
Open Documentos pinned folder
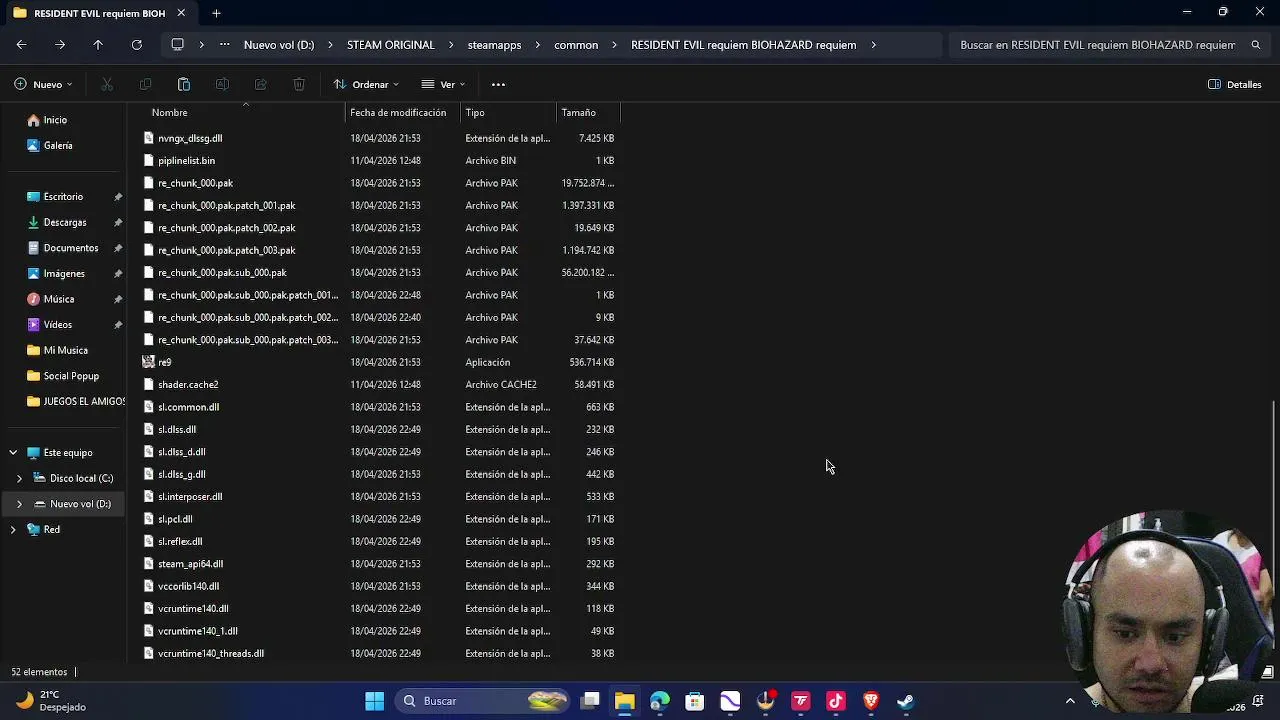[70, 248]
